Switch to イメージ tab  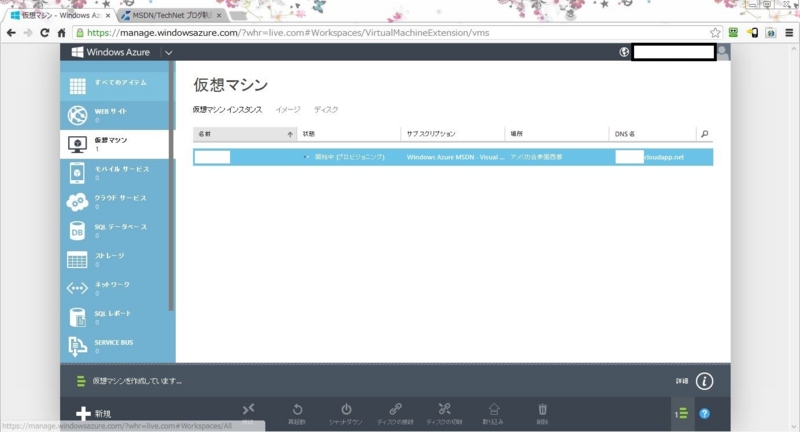click(288, 110)
